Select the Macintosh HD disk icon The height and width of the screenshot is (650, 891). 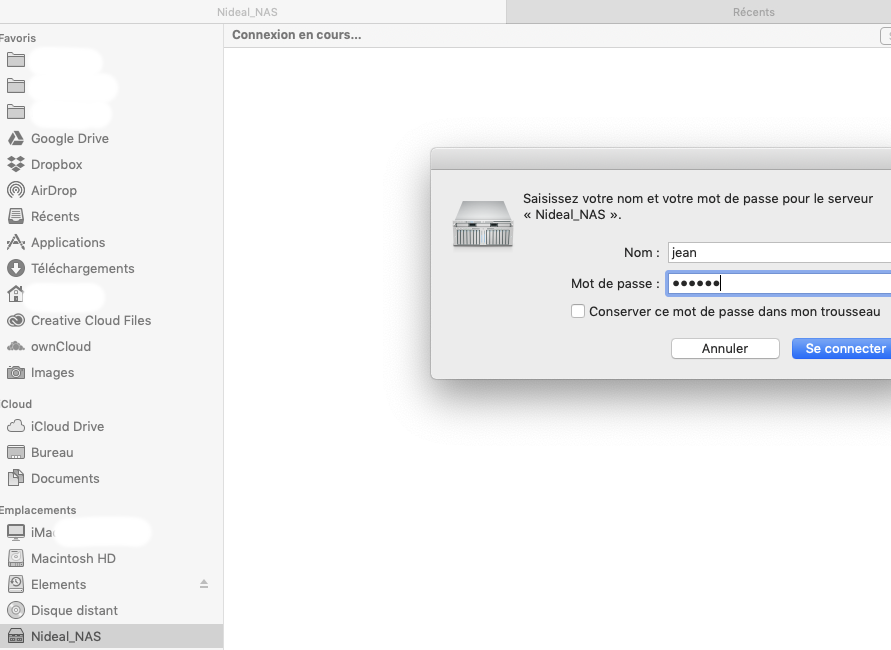[x=15, y=559]
